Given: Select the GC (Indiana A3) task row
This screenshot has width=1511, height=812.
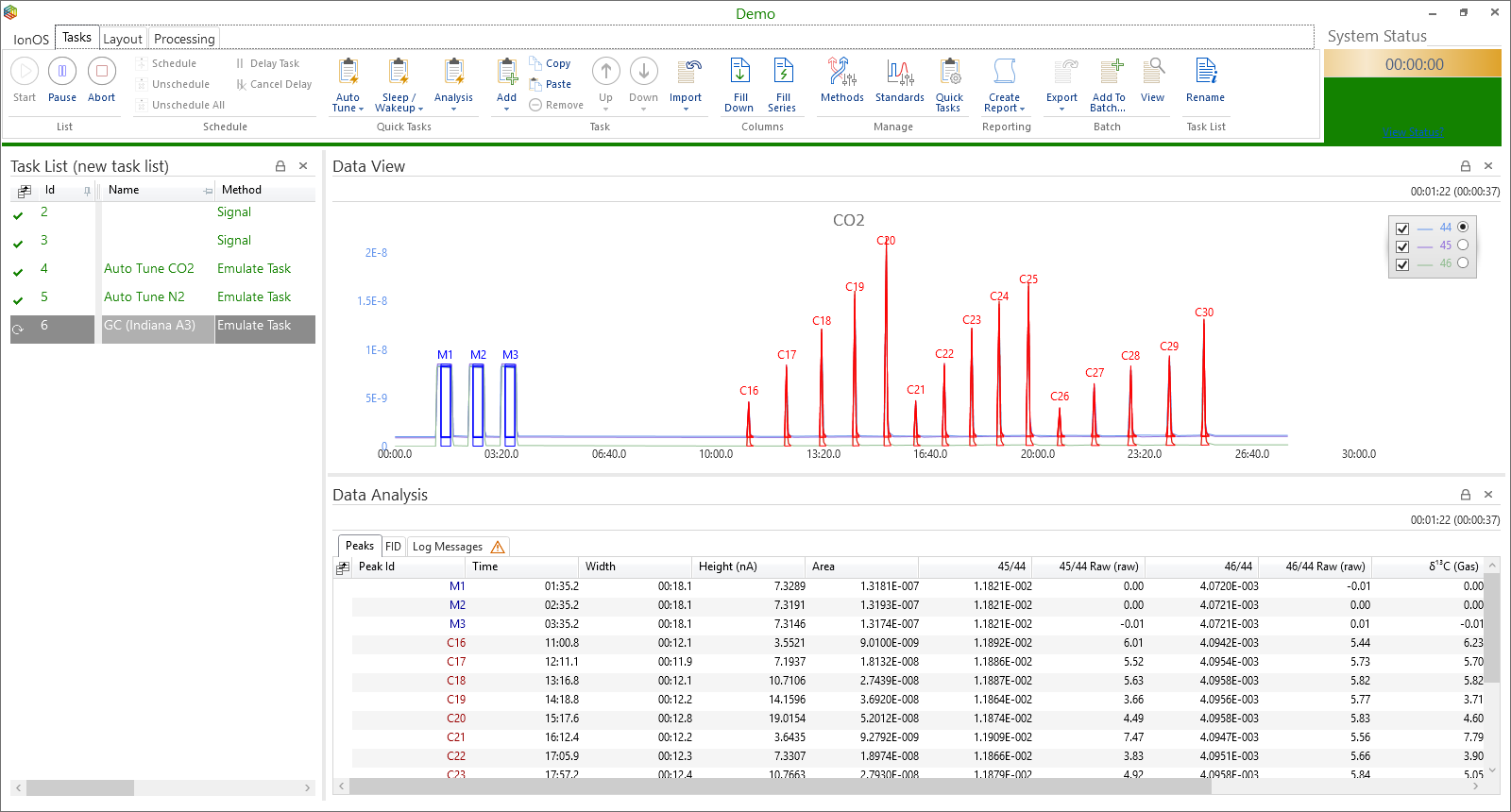Looking at the screenshot, I should click(x=149, y=326).
